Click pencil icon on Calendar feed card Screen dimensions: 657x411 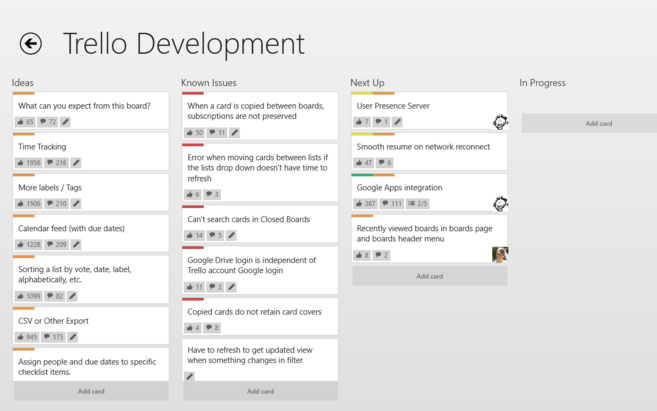coord(76,244)
